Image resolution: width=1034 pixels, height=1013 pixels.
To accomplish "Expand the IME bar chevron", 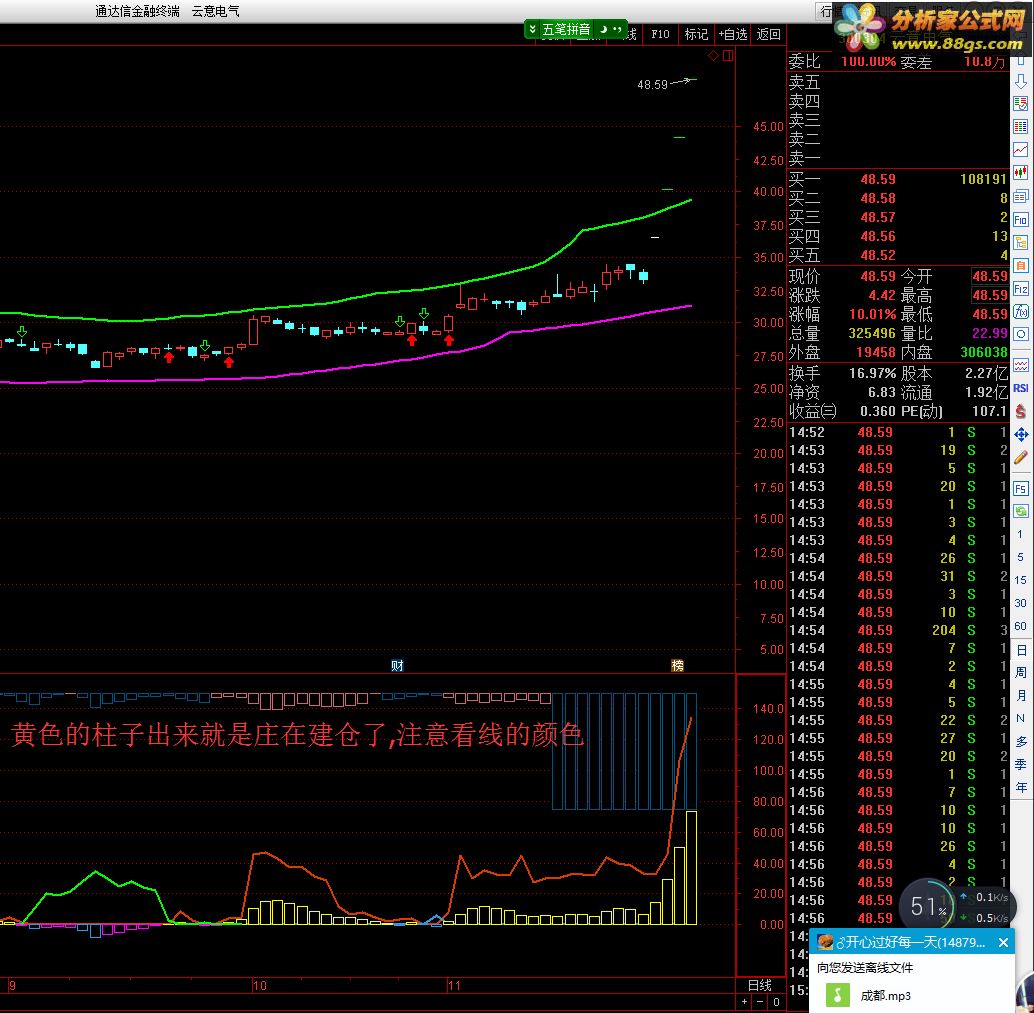I will (533, 29).
